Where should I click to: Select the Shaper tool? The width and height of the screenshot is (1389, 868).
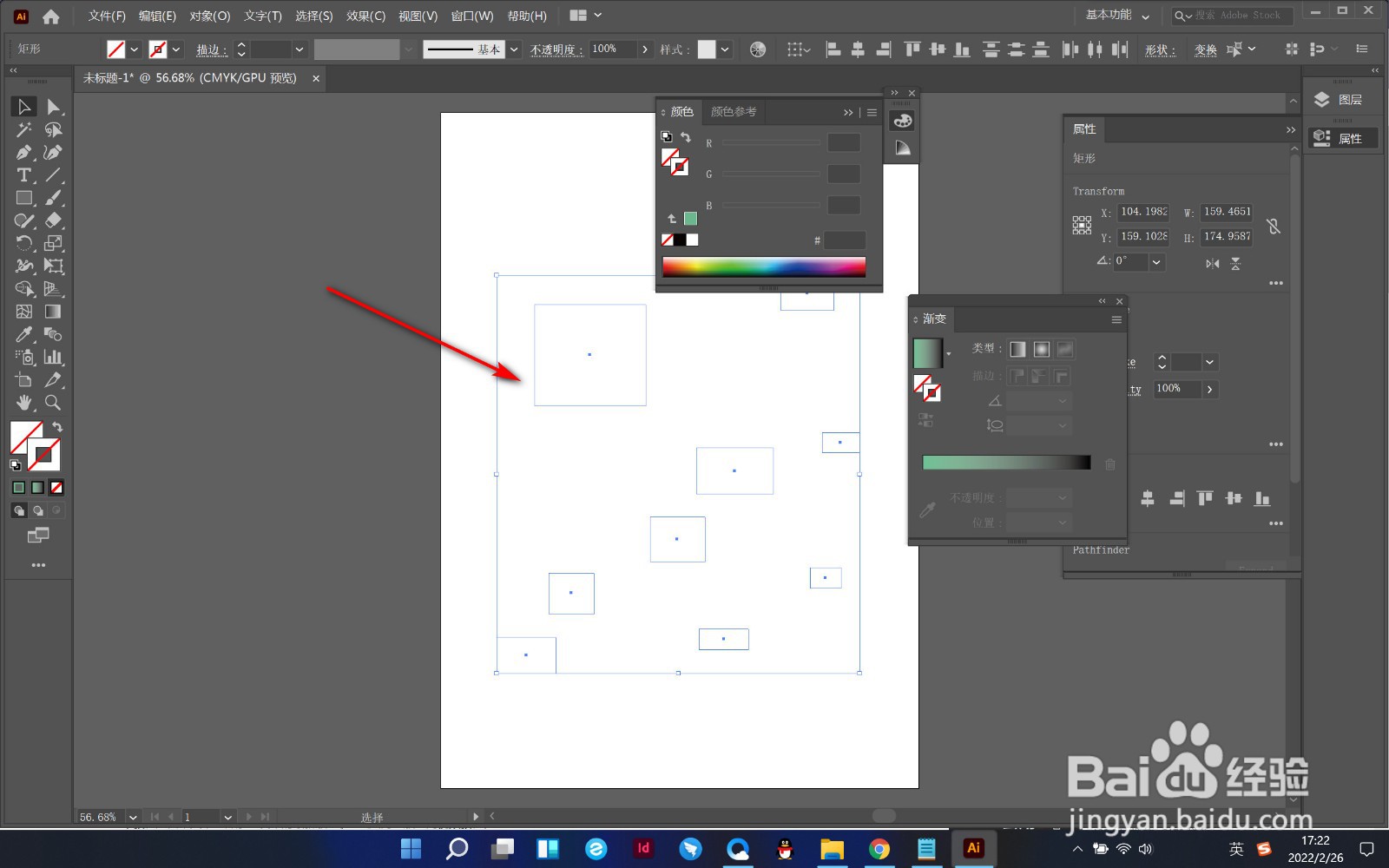(x=24, y=220)
